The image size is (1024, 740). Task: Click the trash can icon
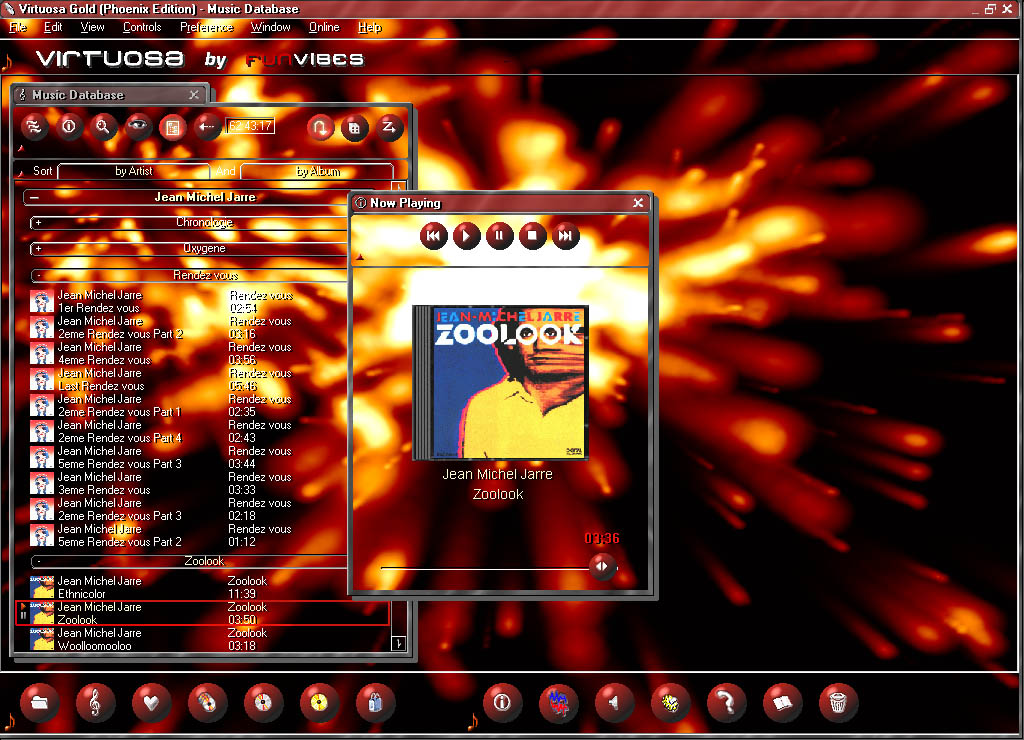[838, 702]
